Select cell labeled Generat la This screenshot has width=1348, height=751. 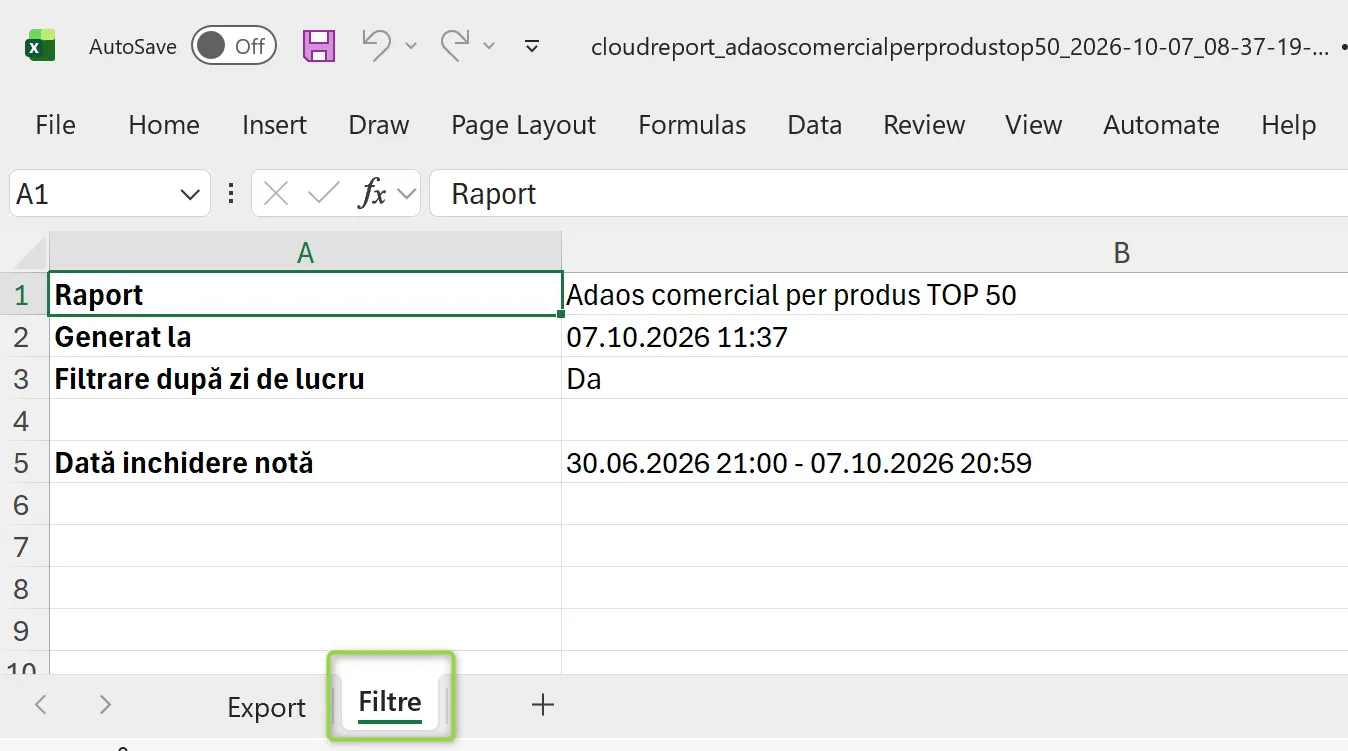(x=305, y=337)
